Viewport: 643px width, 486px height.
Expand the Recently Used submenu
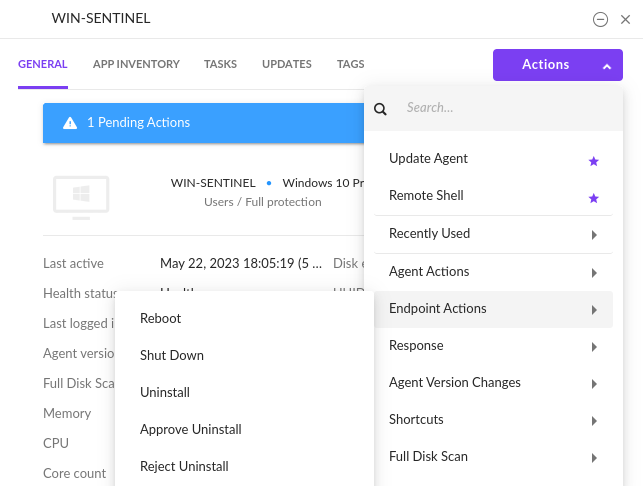click(493, 234)
